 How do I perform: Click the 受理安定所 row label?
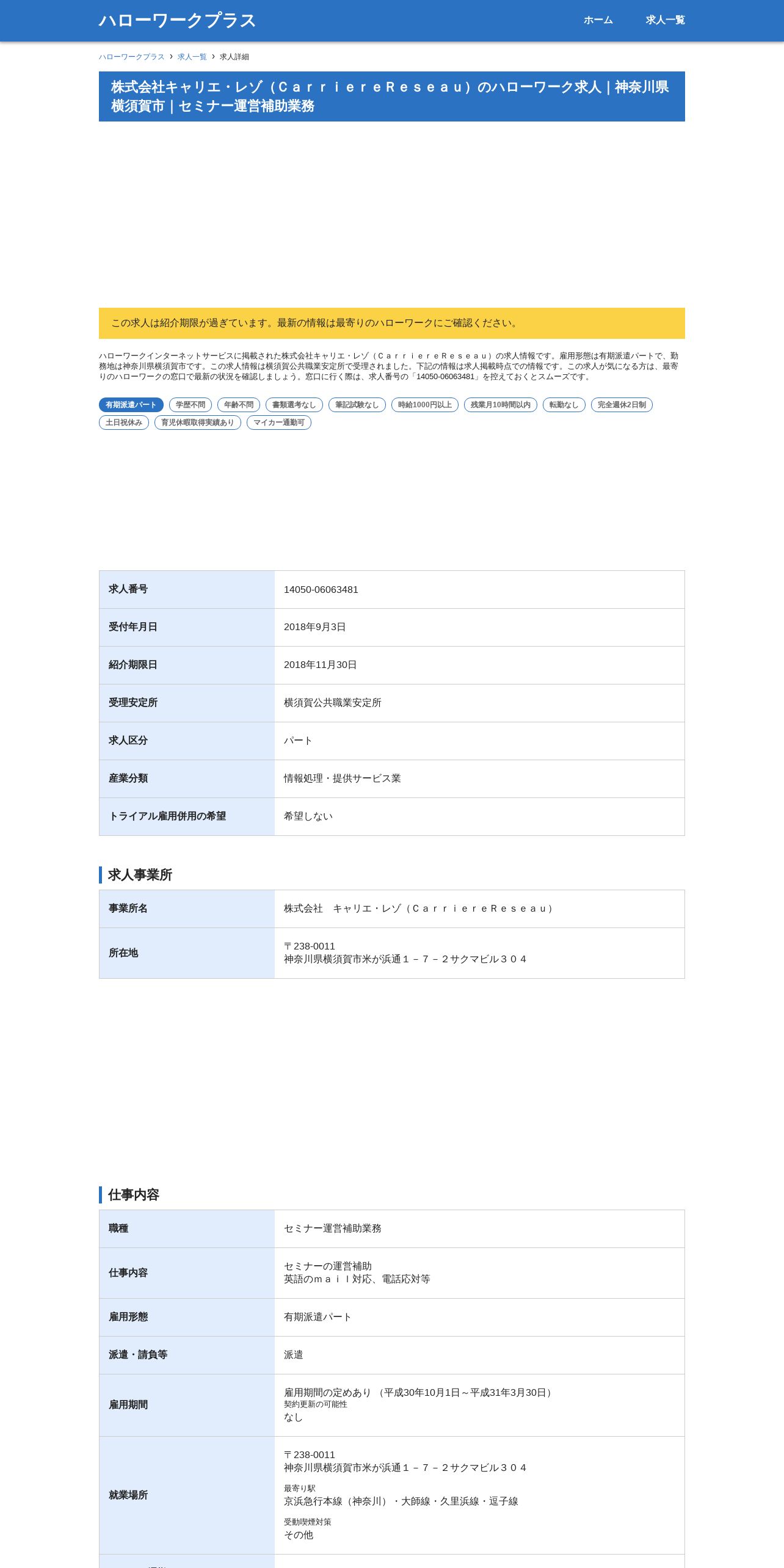(133, 703)
